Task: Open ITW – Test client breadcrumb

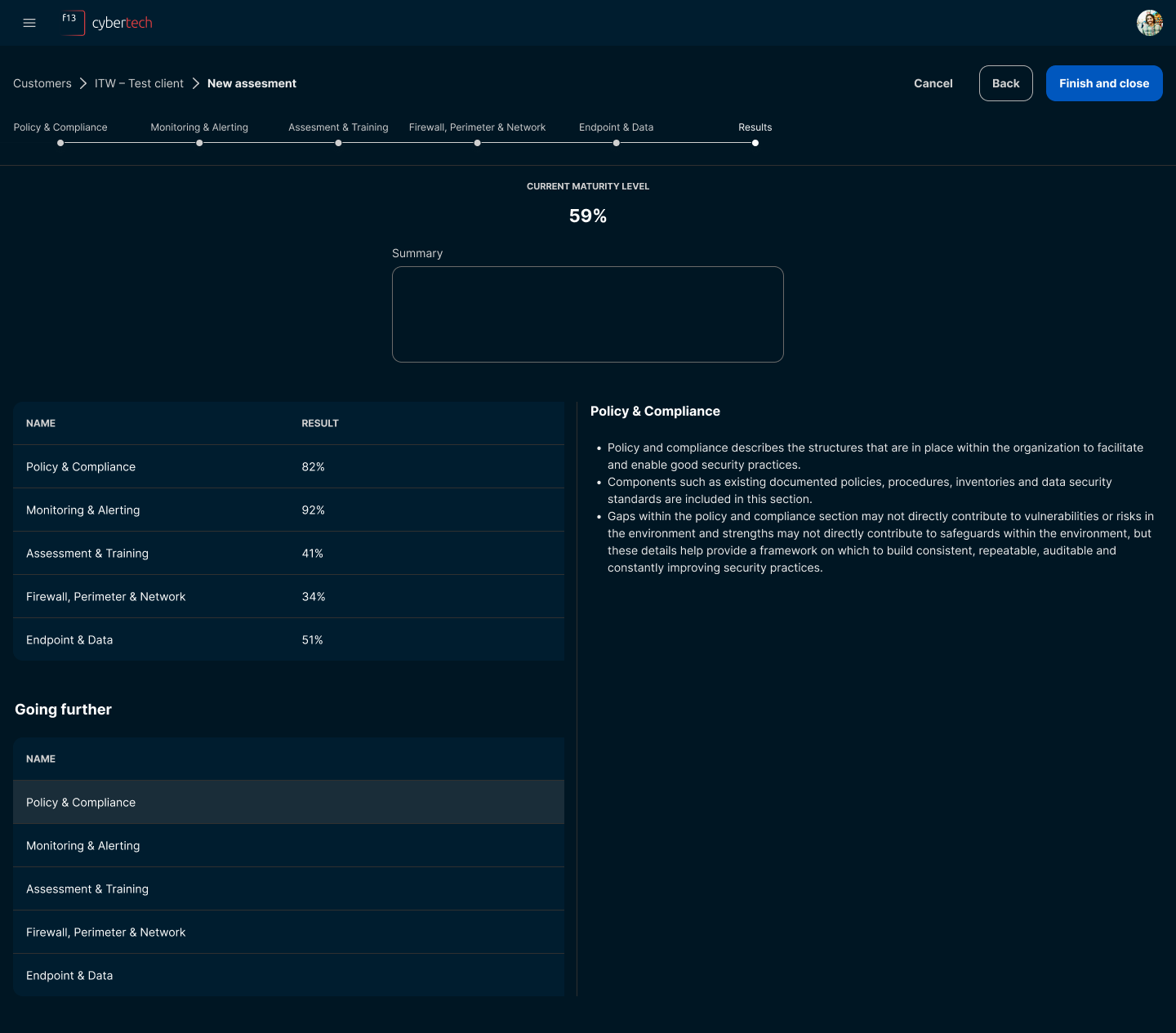Action: pos(139,83)
